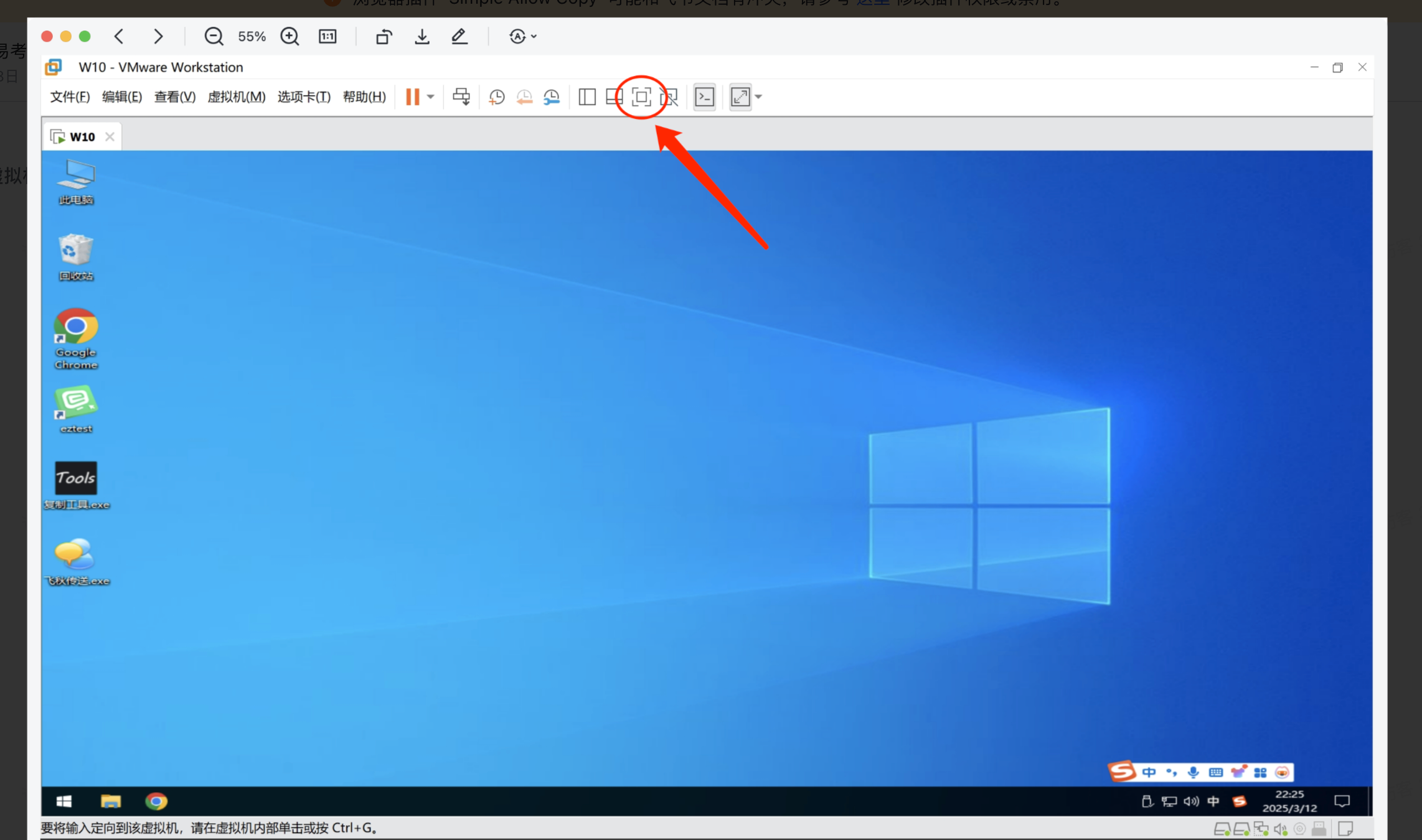The width and height of the screenshot is (1422, 840).
Task: Click the edit pencil icon
Action: 459,37
